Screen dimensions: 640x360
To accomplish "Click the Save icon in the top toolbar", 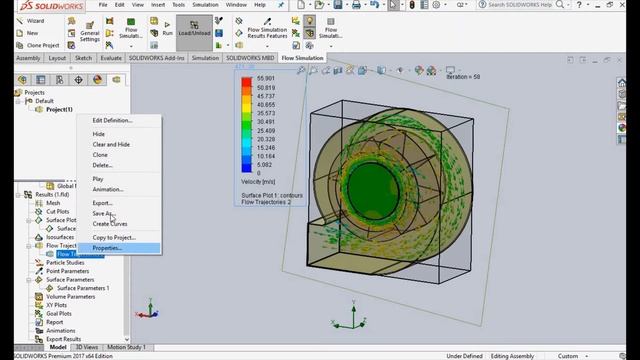I will [338, 5].
